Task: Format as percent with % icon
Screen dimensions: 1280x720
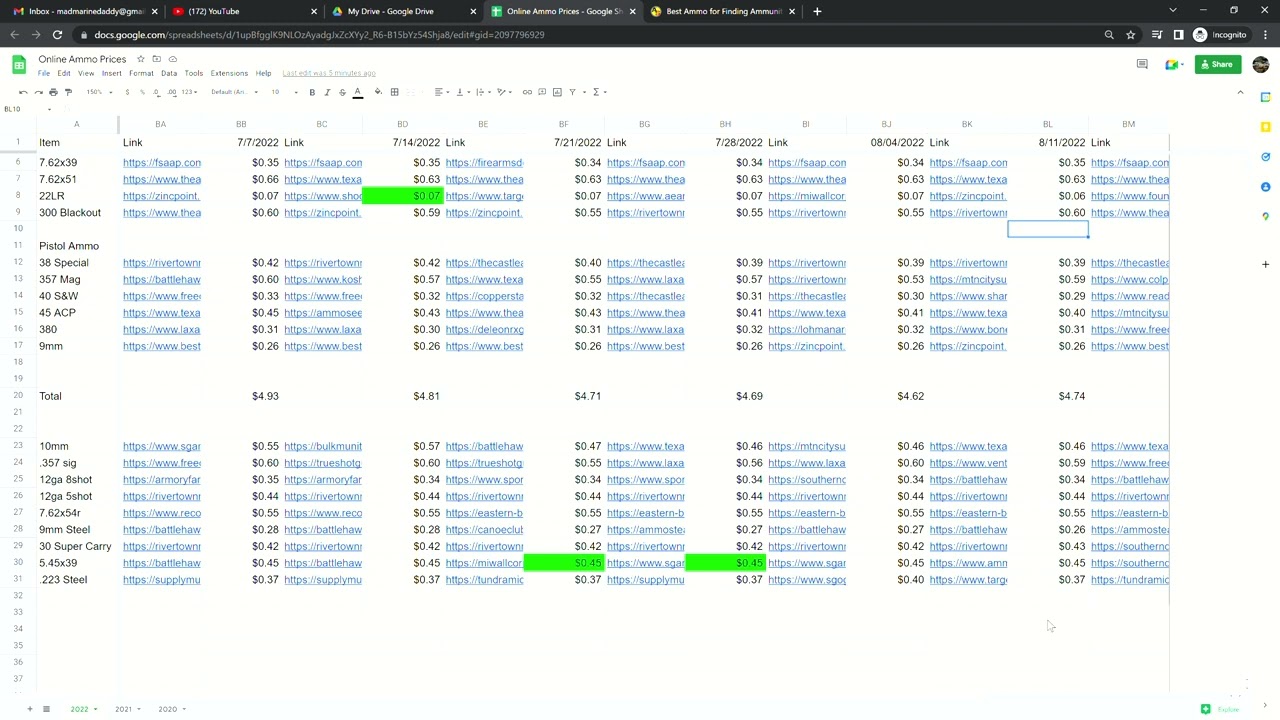Action: pos(142,92)
